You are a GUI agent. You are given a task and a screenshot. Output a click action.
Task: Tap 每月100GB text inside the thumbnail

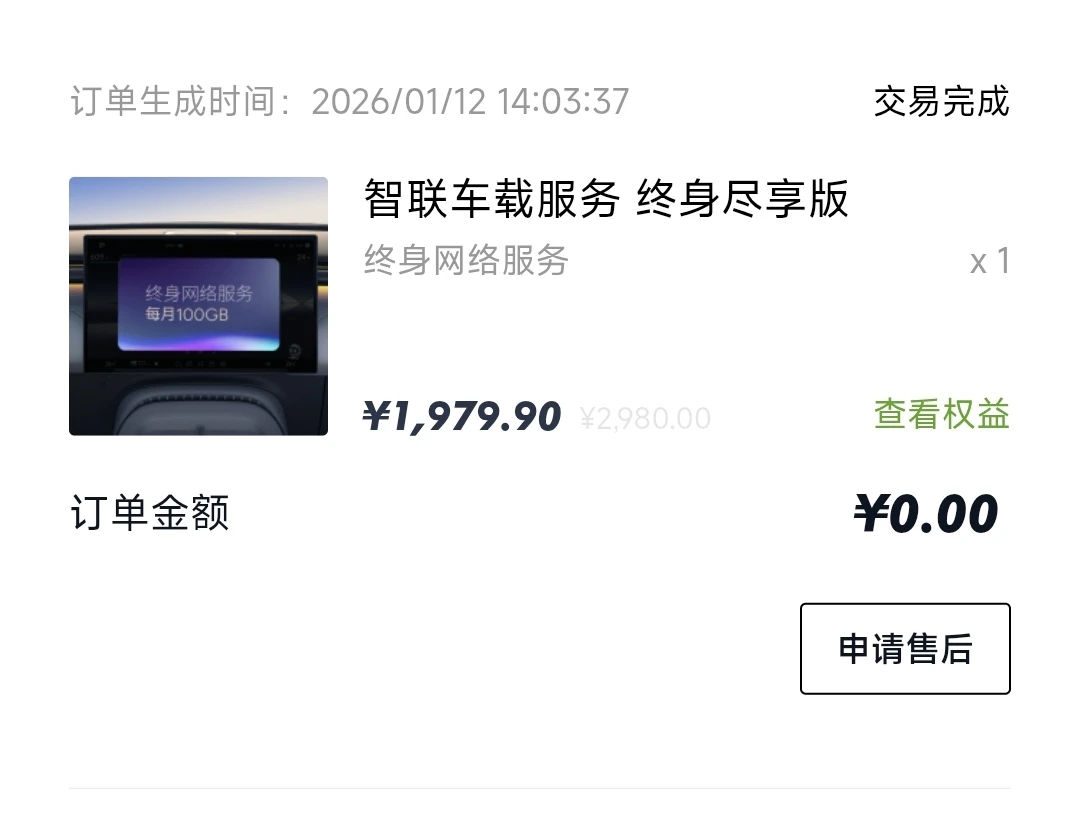point(186,315)
